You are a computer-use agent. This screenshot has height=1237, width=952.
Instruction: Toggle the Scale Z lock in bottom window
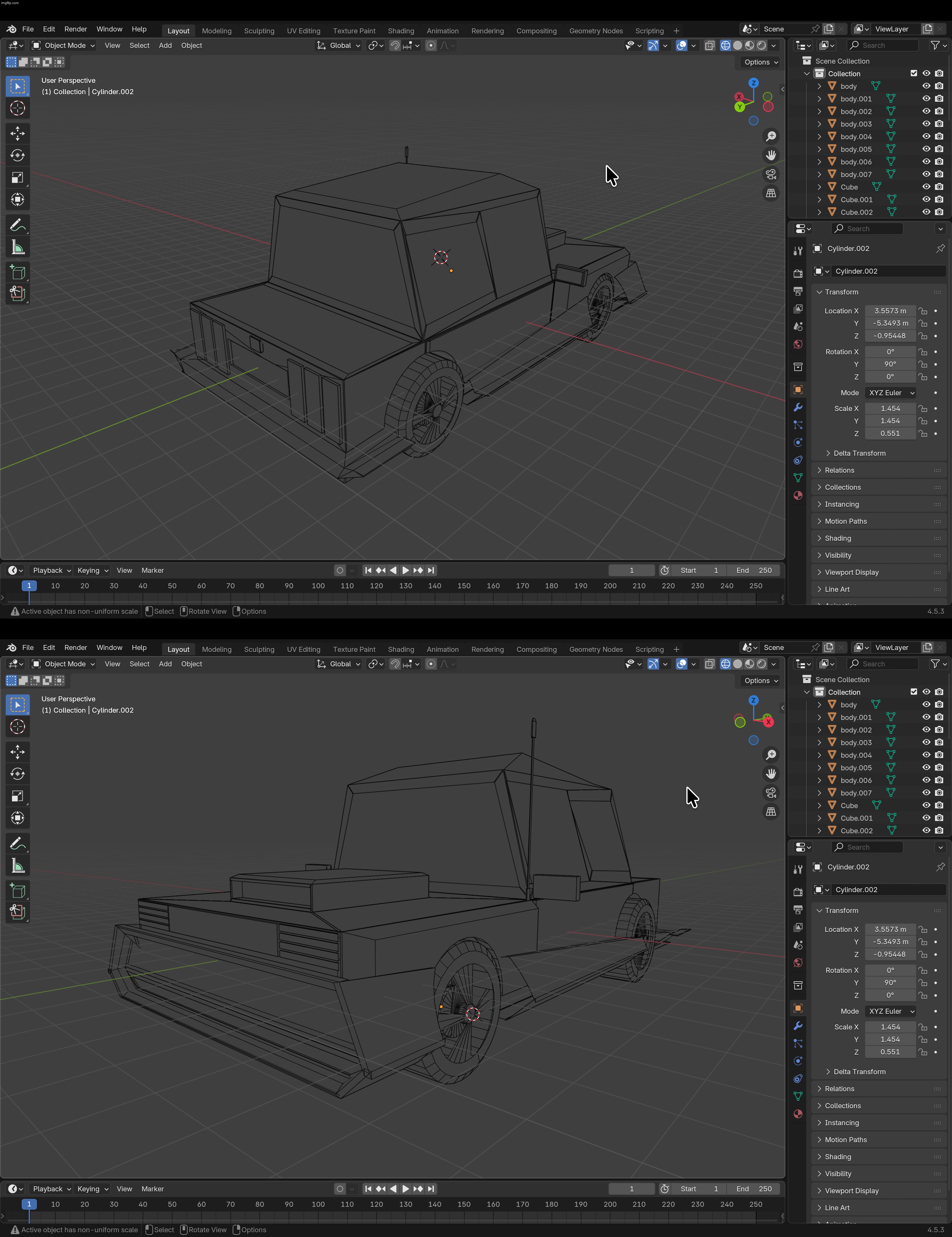(x=923, y=1052)
